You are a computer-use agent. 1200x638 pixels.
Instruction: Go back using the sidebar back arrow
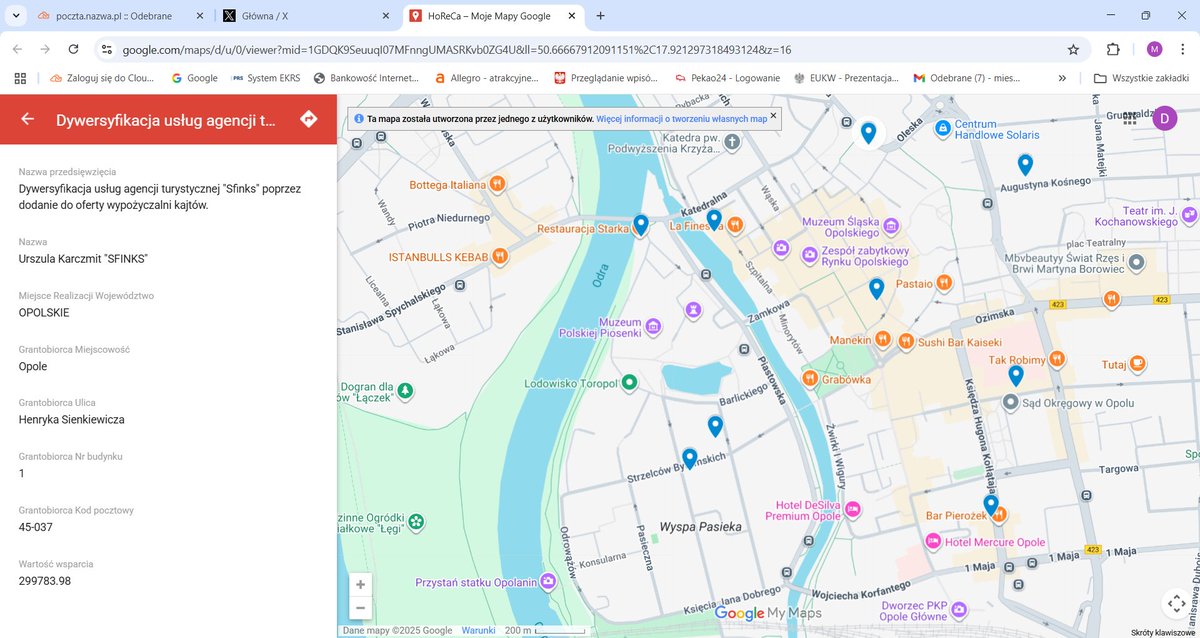(x=27, y=119)
